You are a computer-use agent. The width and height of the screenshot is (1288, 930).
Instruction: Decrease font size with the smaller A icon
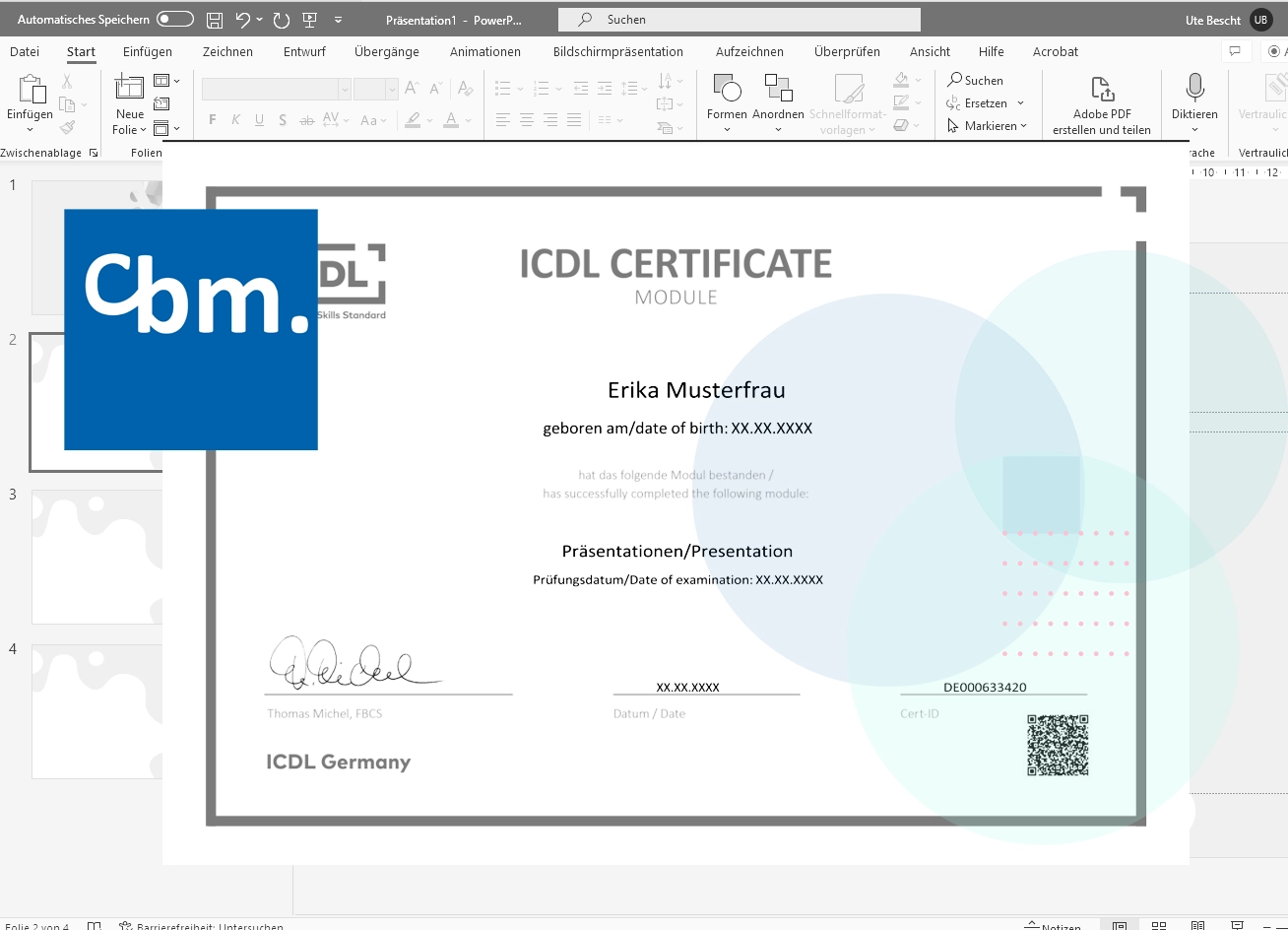click(436, 90)
